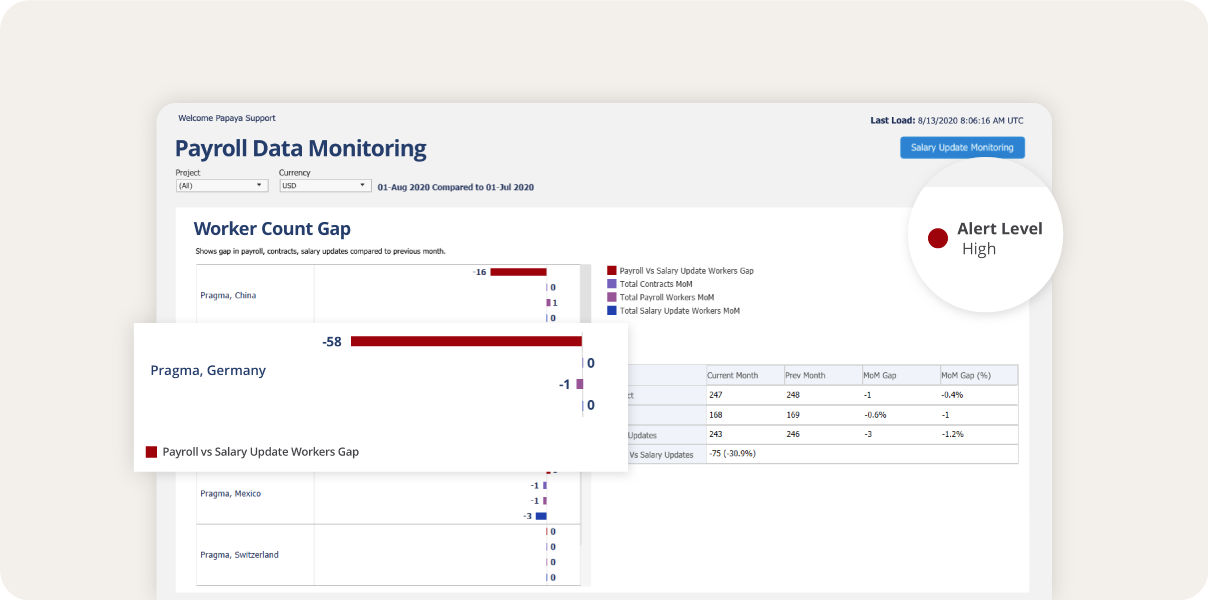Click the red swatch next to Payroll vs Salary Update Workers Gap

151,452
